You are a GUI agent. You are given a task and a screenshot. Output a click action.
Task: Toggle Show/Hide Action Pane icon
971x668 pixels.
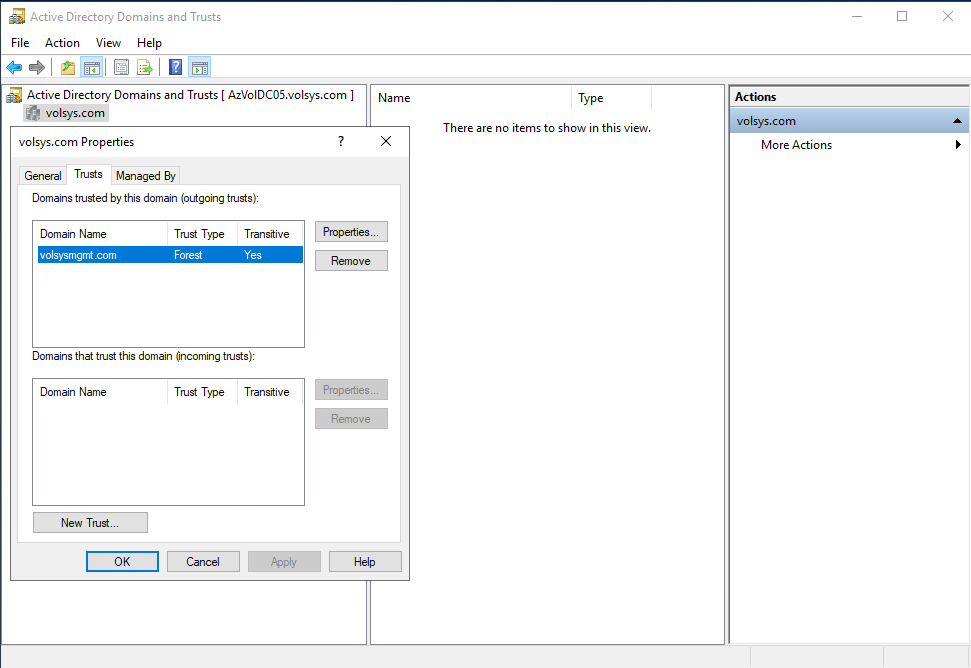(x=199, y=68)
